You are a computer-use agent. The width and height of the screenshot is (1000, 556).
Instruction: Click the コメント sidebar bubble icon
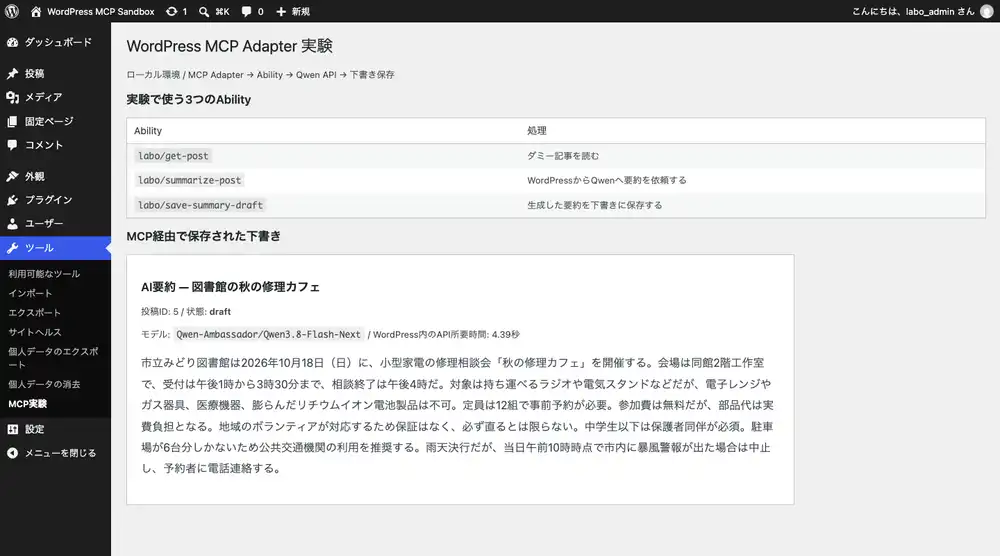tap(12, 145)
